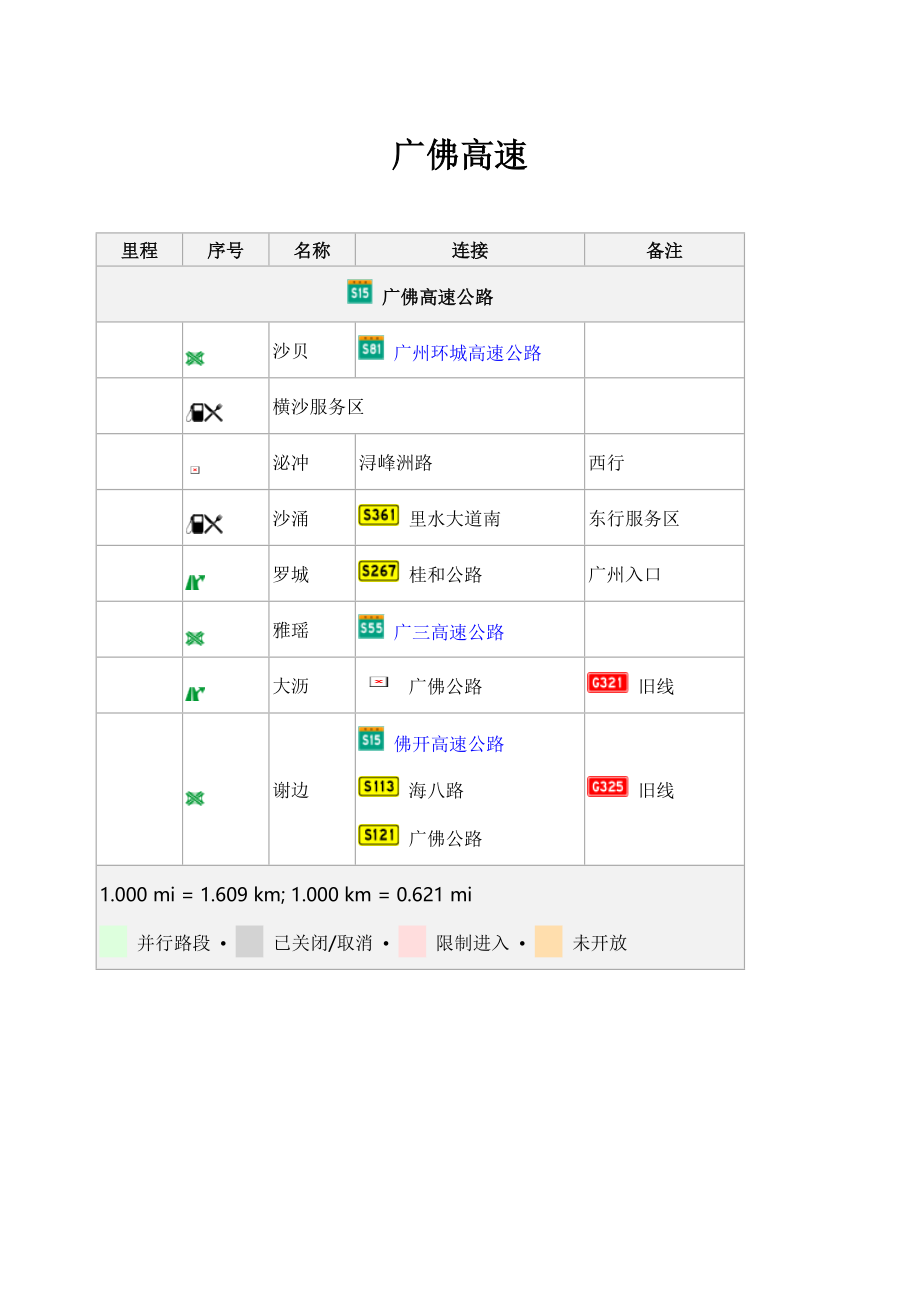Viewport: 920px width, 1302px height.
Task: Open the 广三高速公路 link
Action: (449, 632)
